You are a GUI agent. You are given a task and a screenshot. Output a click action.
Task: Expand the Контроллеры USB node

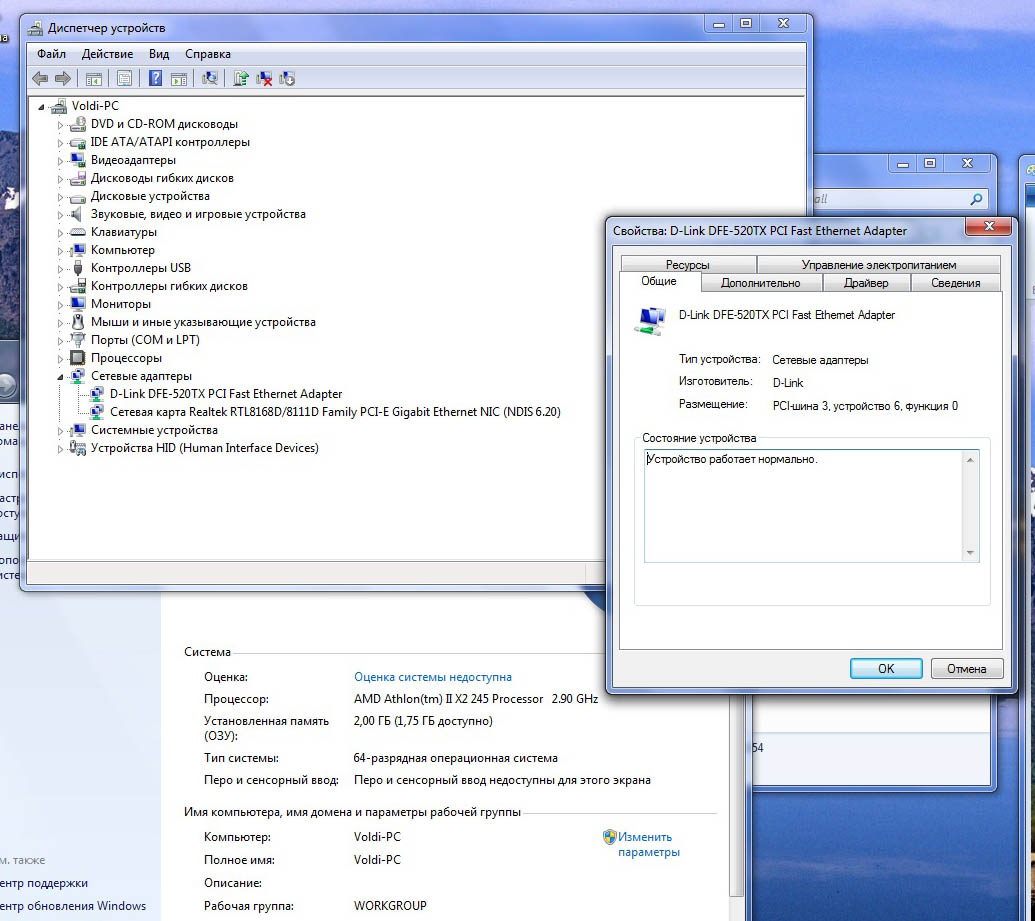(x=60, y=268)
